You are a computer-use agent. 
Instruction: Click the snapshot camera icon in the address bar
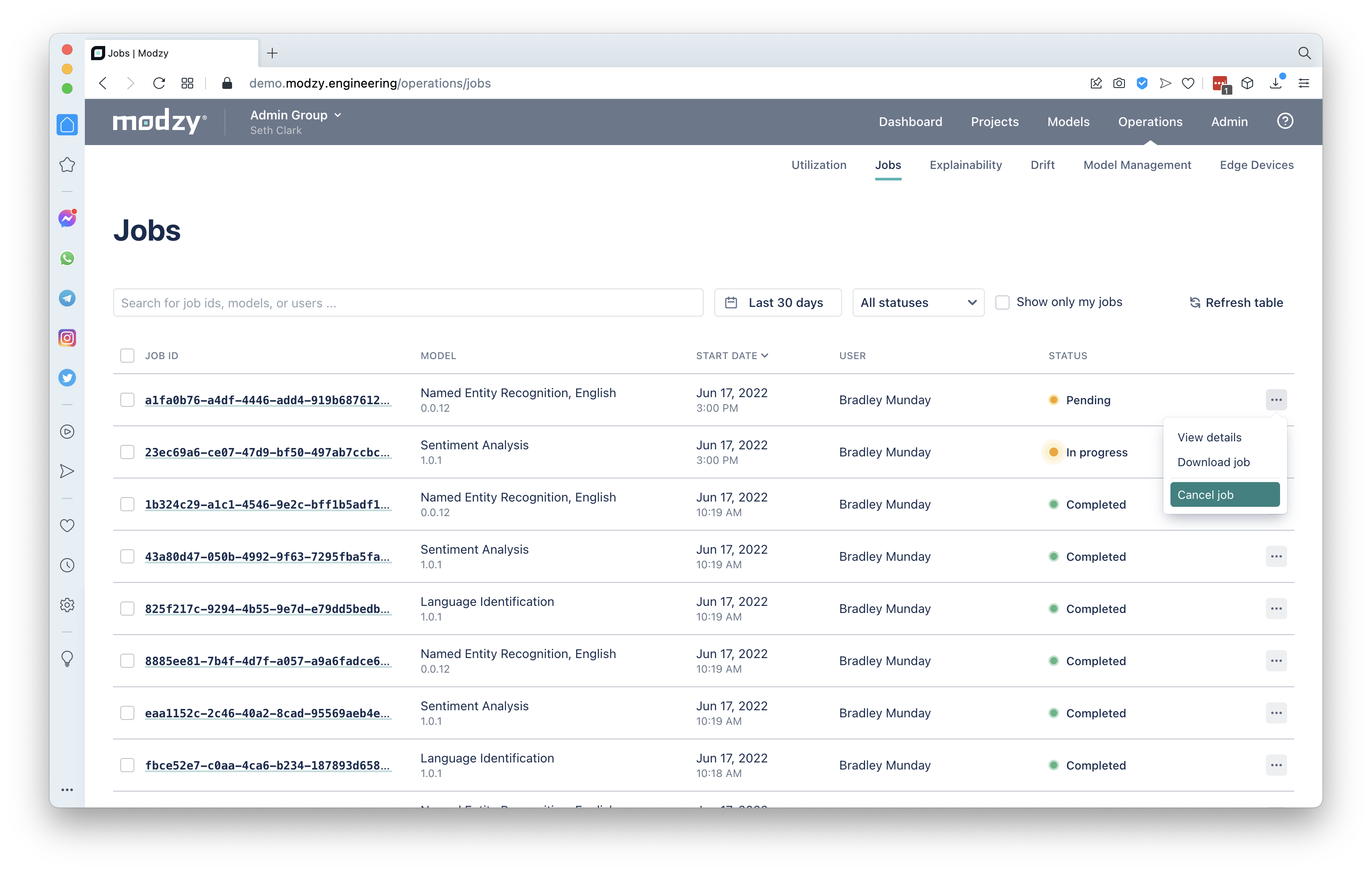point(1119,83)
